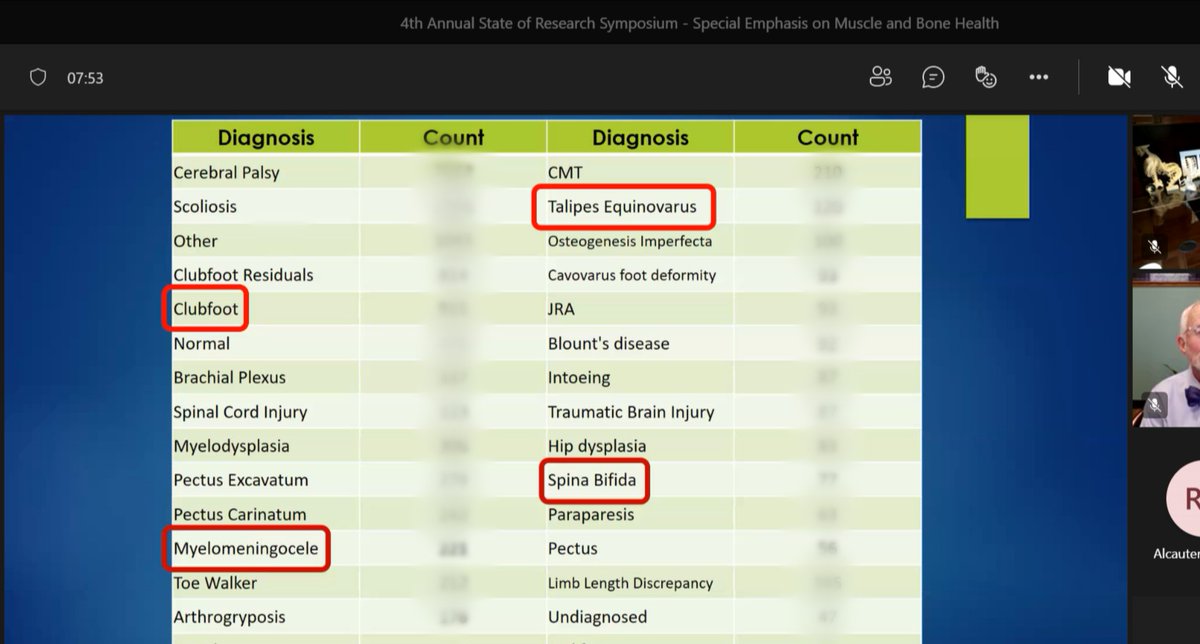Show the participants panel

pyautogui.click(x=880, y=77)
